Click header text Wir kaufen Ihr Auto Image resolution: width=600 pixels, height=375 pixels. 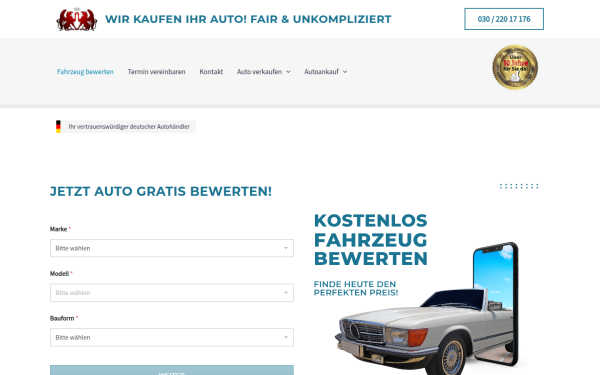248,19
